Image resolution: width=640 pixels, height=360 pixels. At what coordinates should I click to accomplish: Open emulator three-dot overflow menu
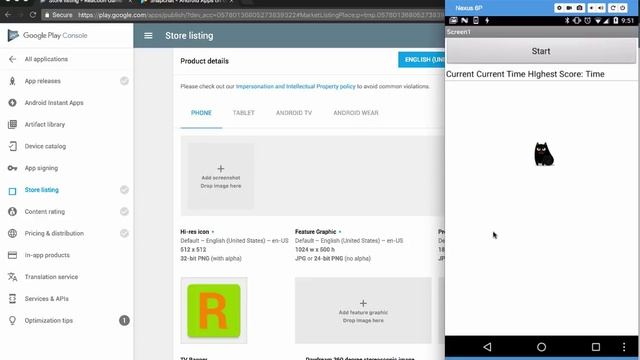(x=624, y=347)
